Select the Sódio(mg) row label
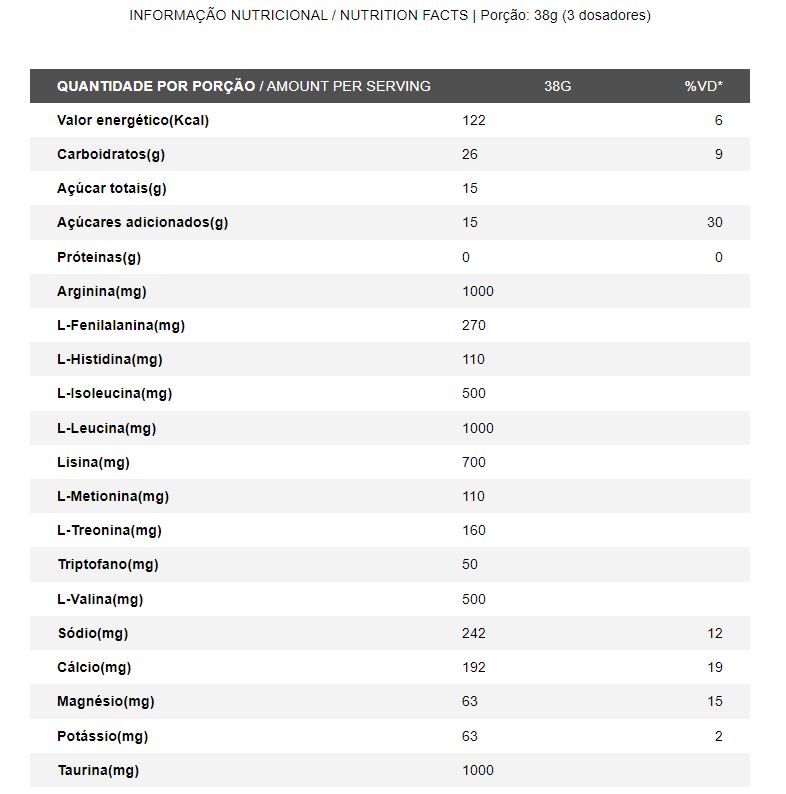The height and width of the screenshot is (794, 786). [x=93, y=633]
